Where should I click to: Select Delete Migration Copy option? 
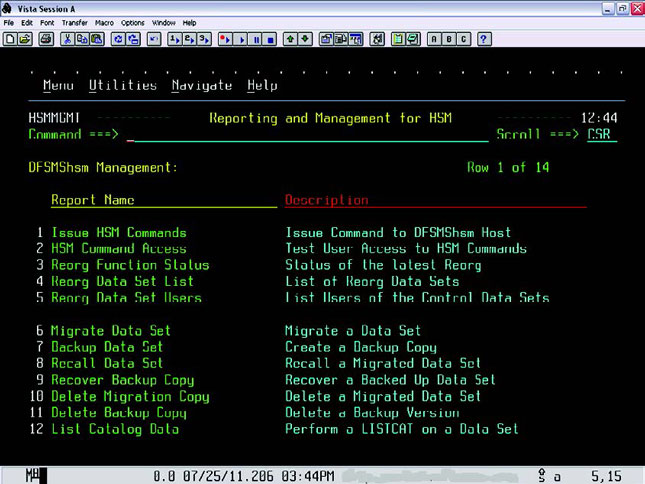[x=130, y=397]
